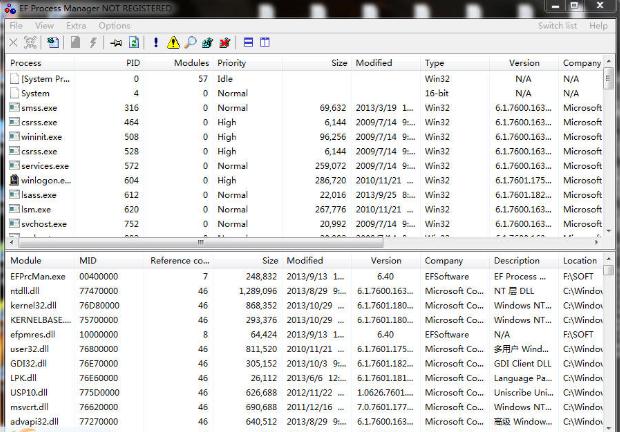
Task: Click the yellow warning triangle icon
Action: click(x=173, y=43)
